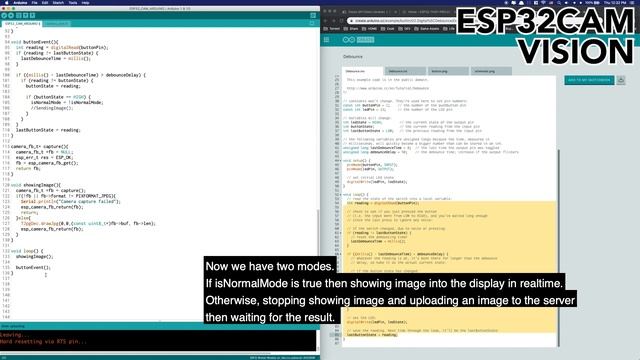Reload the browser page
640x360 pixels.
(341, 20)
